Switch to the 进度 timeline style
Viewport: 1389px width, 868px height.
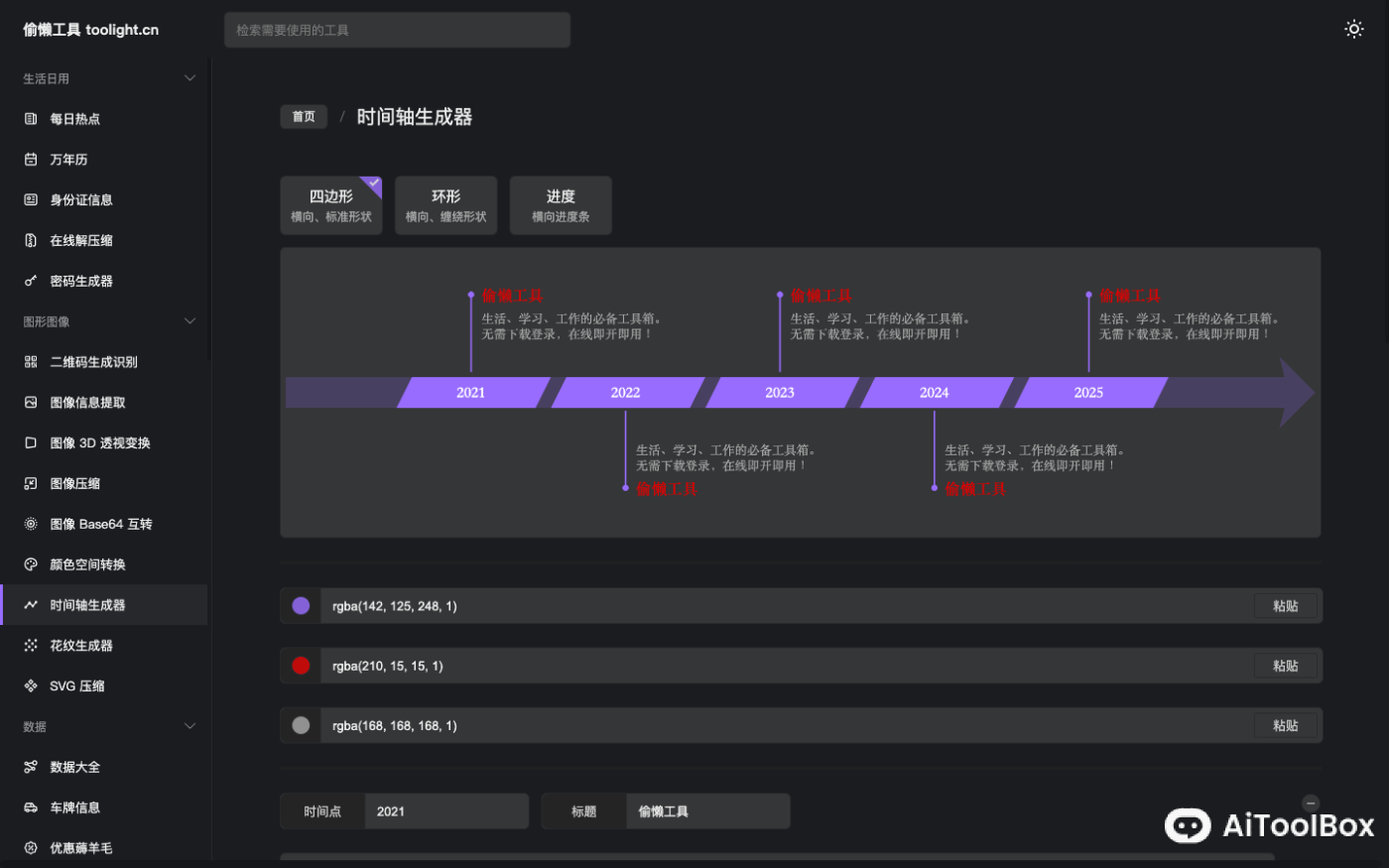point(561,204)
